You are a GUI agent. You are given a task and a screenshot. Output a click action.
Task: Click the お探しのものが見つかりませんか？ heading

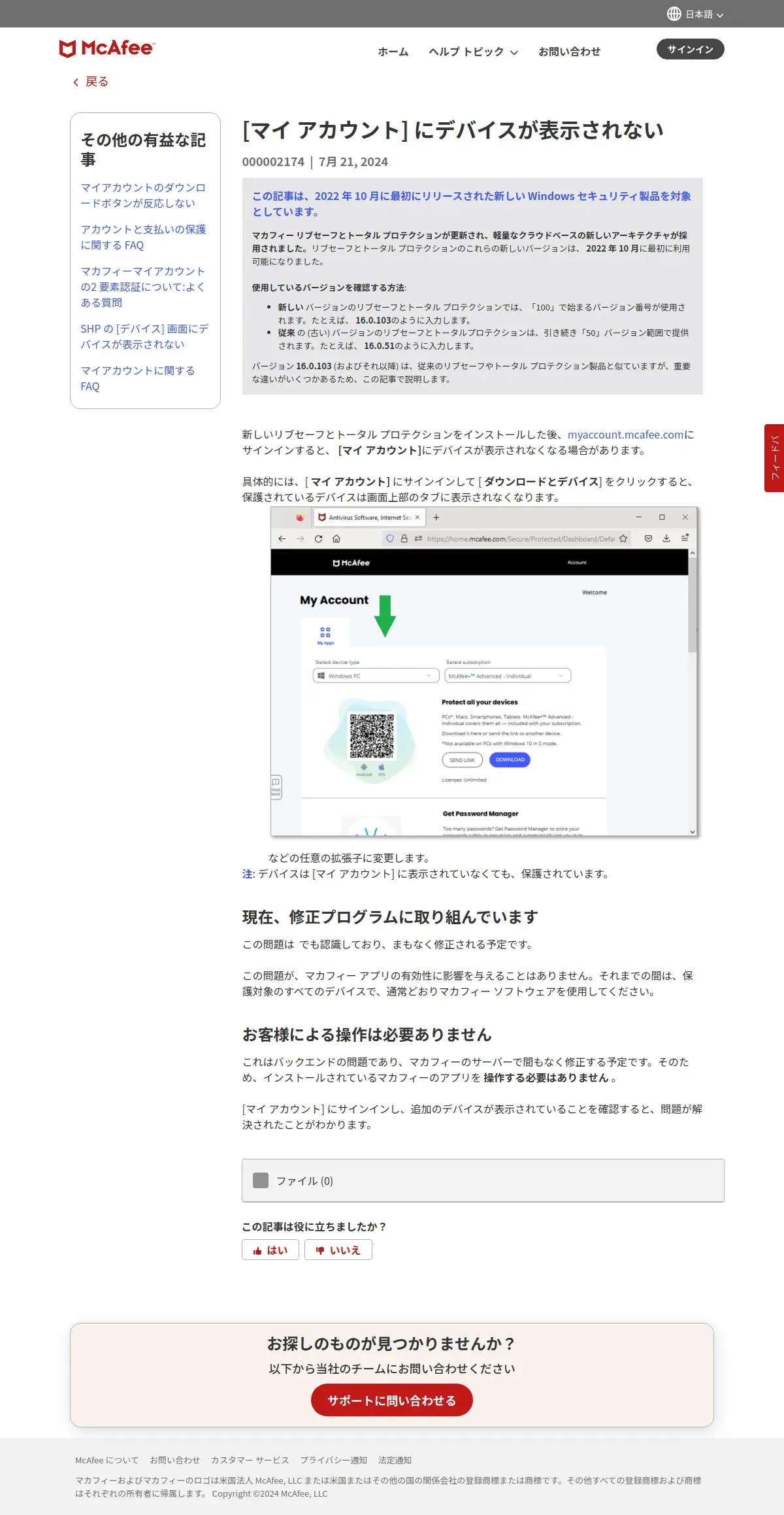(392, 1343)
